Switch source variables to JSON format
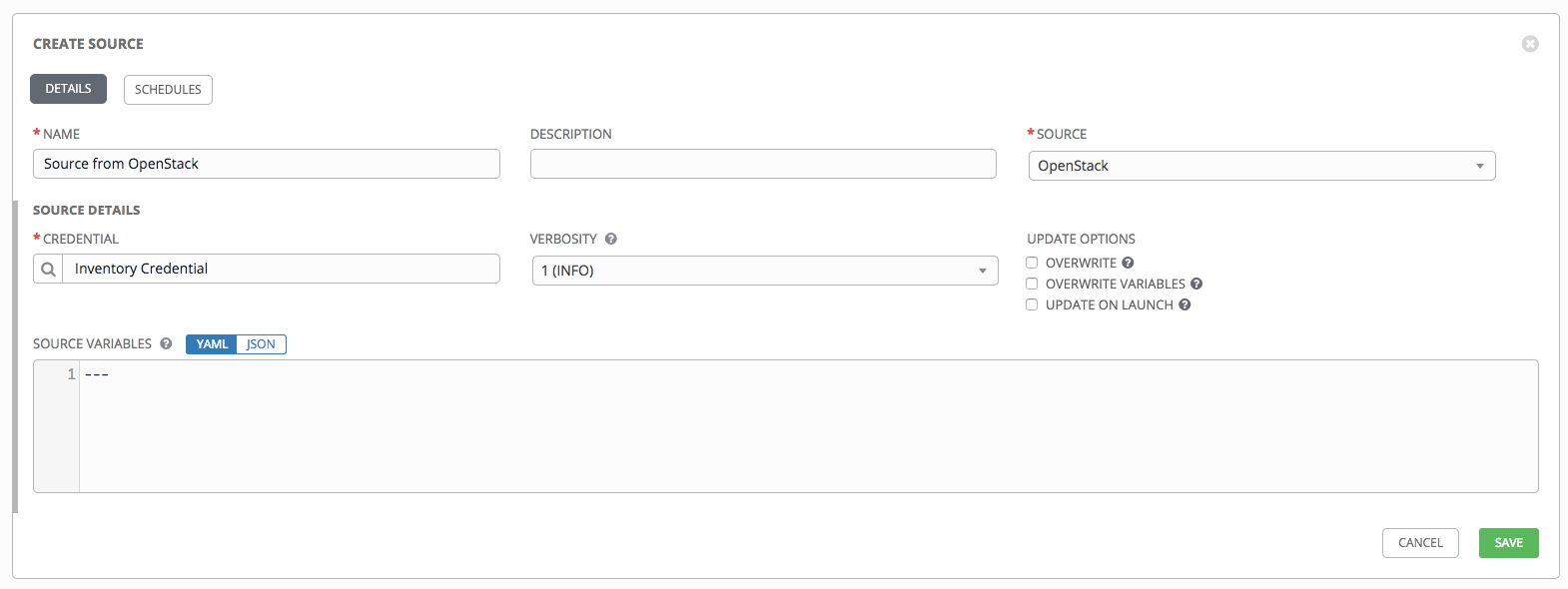This screenshot has height=589, width=1568. (262, 344)
